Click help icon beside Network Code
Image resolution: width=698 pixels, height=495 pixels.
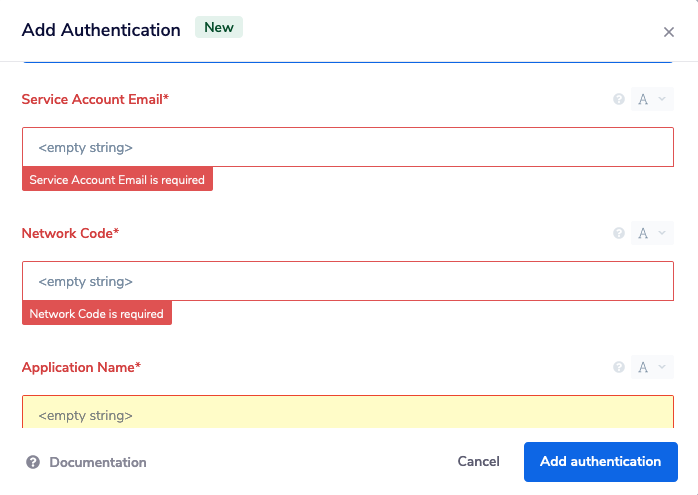[619, 233]
